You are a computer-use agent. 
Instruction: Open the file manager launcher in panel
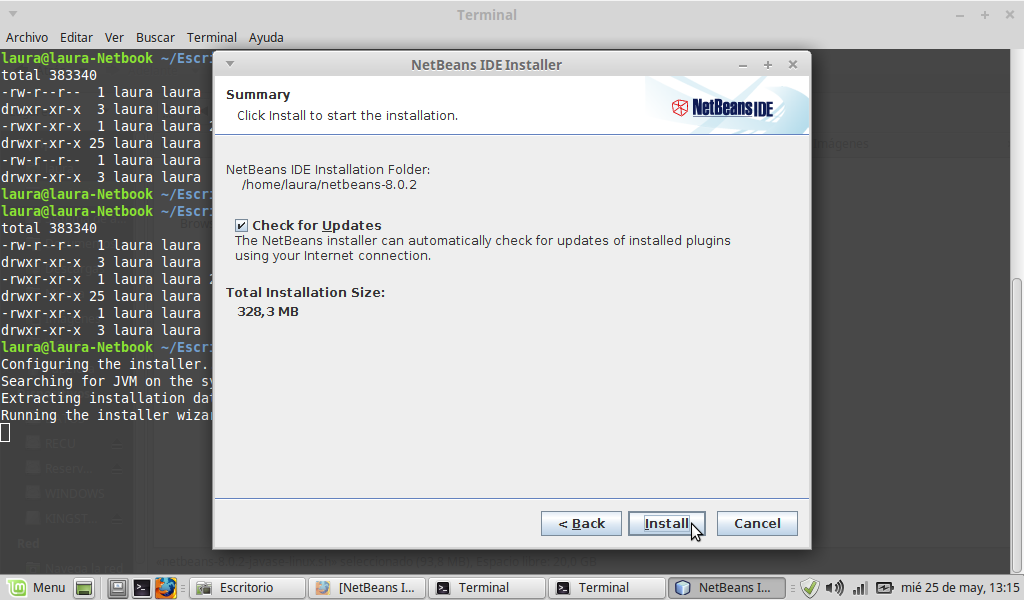(x=118, y=588)
